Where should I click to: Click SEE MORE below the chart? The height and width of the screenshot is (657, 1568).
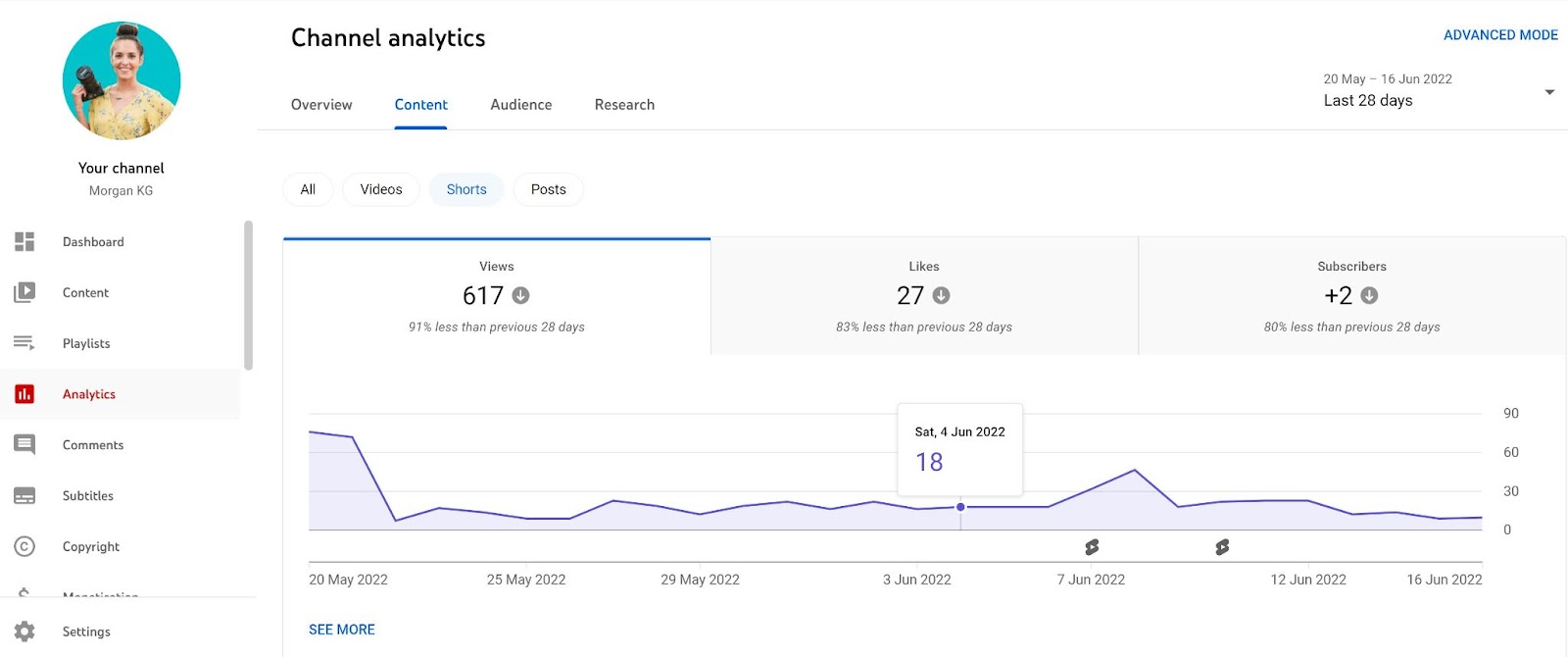342,630
